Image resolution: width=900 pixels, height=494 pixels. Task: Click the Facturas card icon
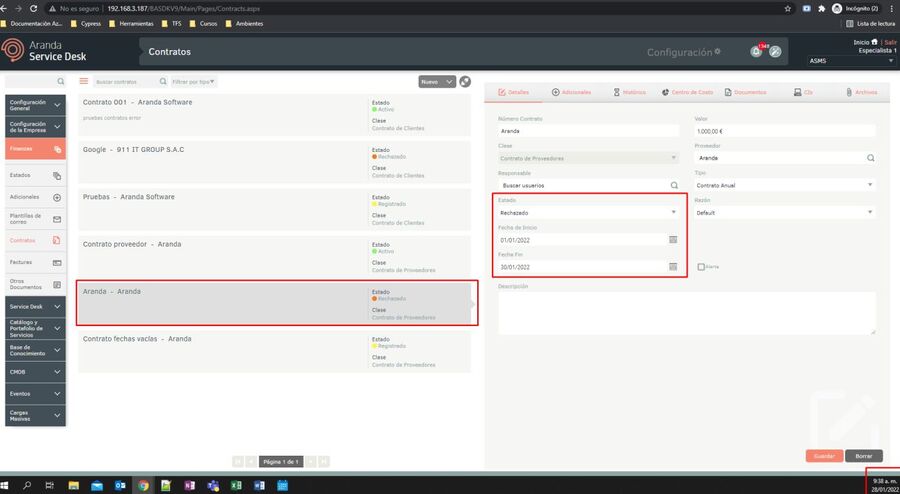click(x=57, y=263)
